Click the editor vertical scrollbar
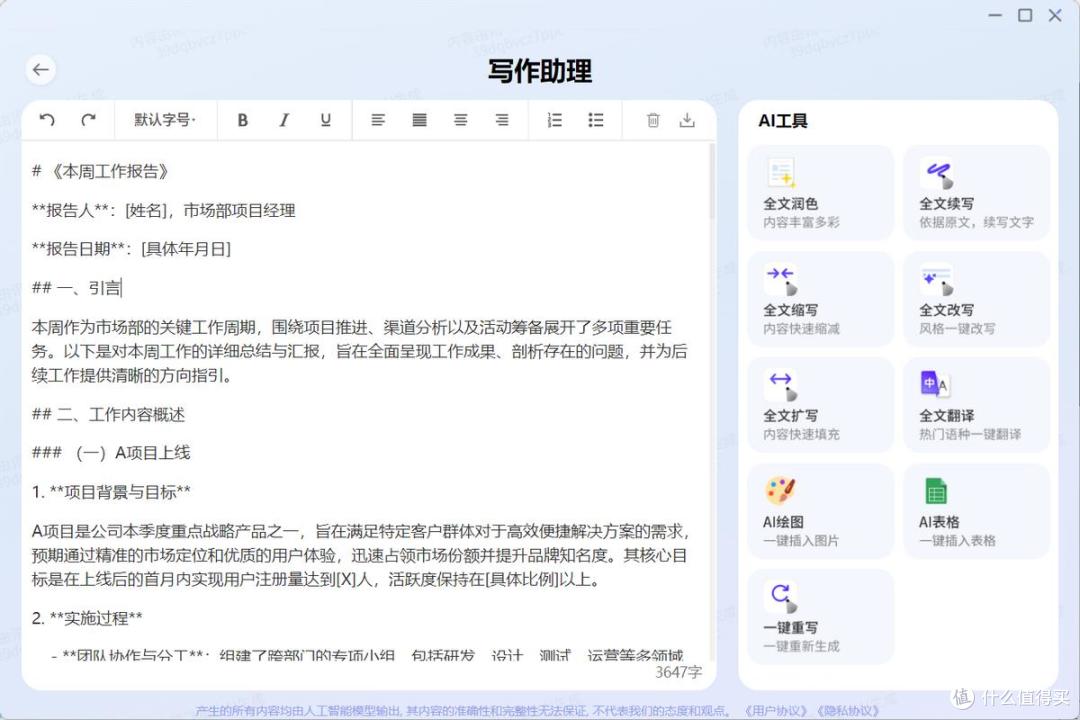Screen dimensions: 1080x720 [712, 181]
